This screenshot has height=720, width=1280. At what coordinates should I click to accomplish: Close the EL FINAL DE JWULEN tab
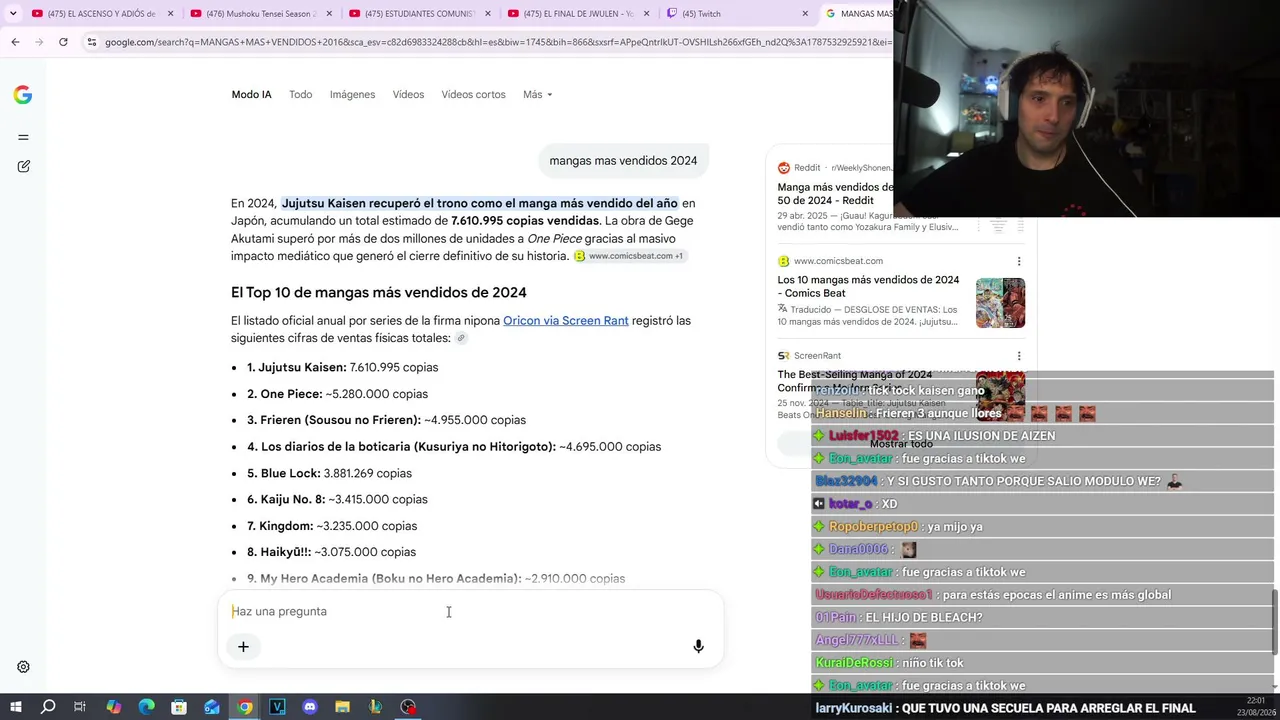click(646, 14)
